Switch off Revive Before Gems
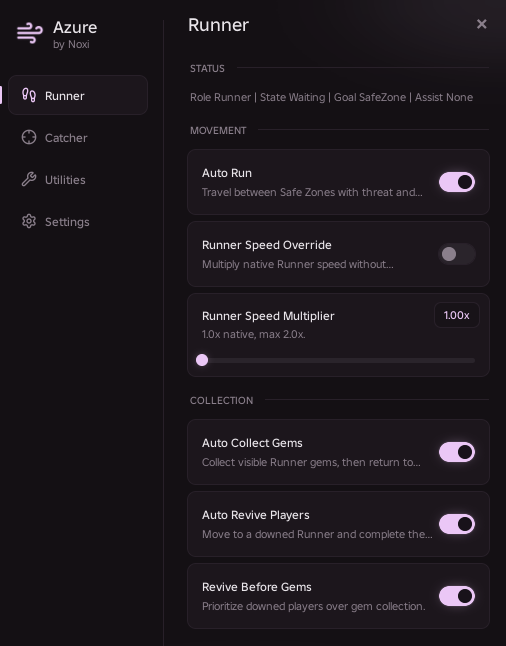 click(x=457, y=596)
